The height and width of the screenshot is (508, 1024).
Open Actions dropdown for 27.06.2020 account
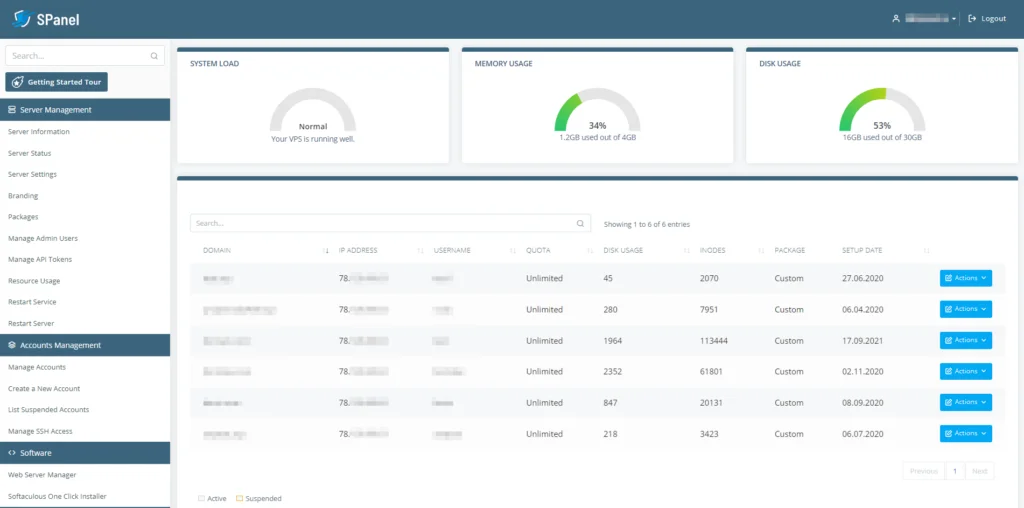(x=965, y=278)
